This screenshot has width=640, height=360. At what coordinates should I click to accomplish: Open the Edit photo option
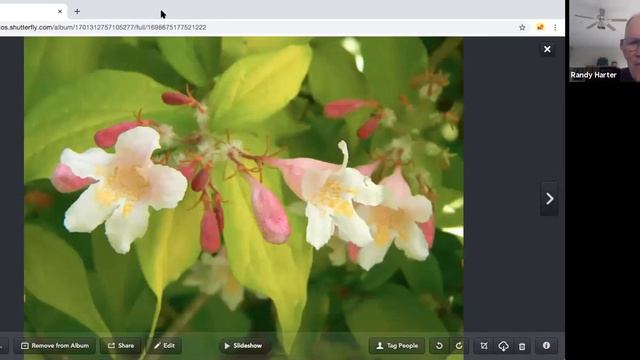[164, 346]
